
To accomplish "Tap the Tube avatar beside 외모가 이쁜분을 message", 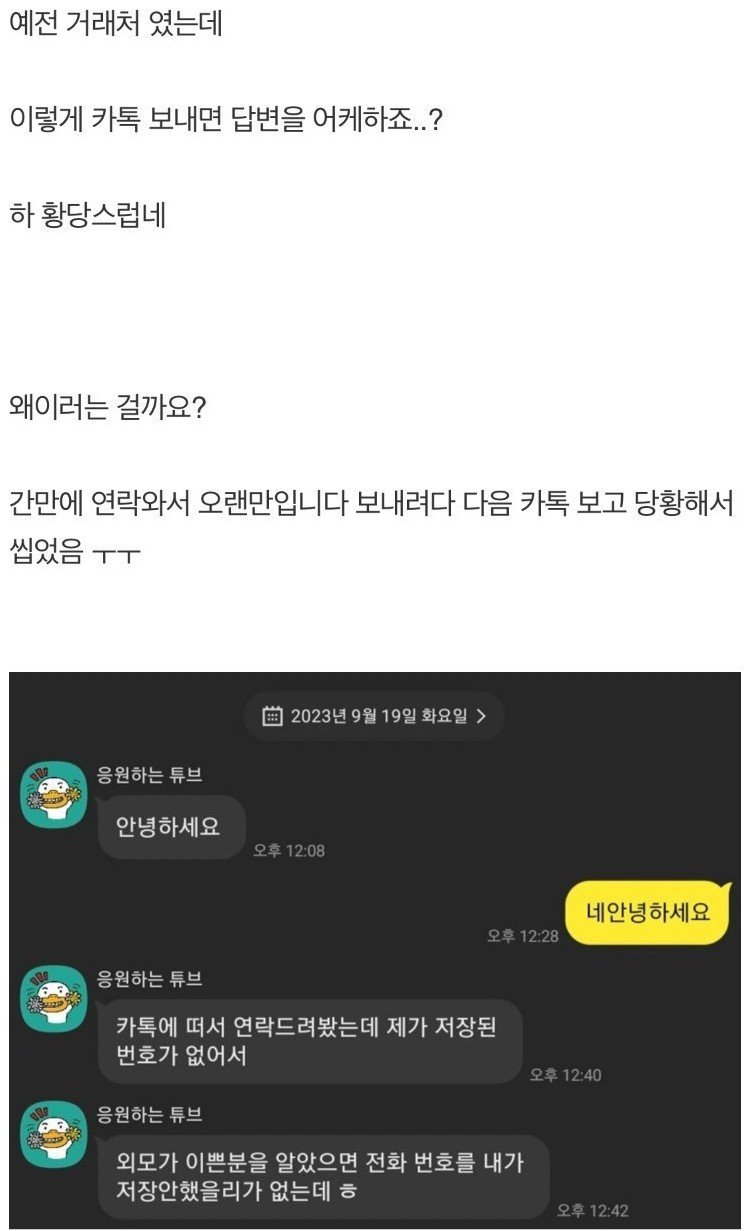I will pos(54,1134).
